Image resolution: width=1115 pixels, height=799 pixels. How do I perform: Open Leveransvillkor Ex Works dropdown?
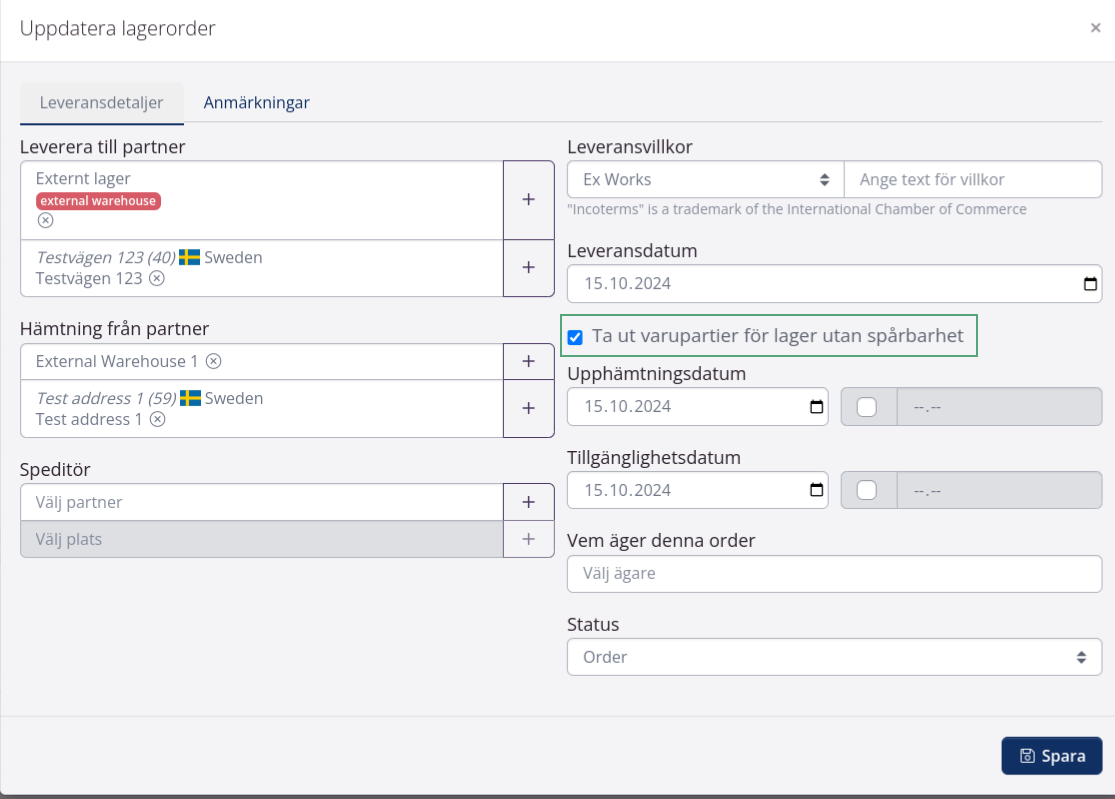coord(705,180)
